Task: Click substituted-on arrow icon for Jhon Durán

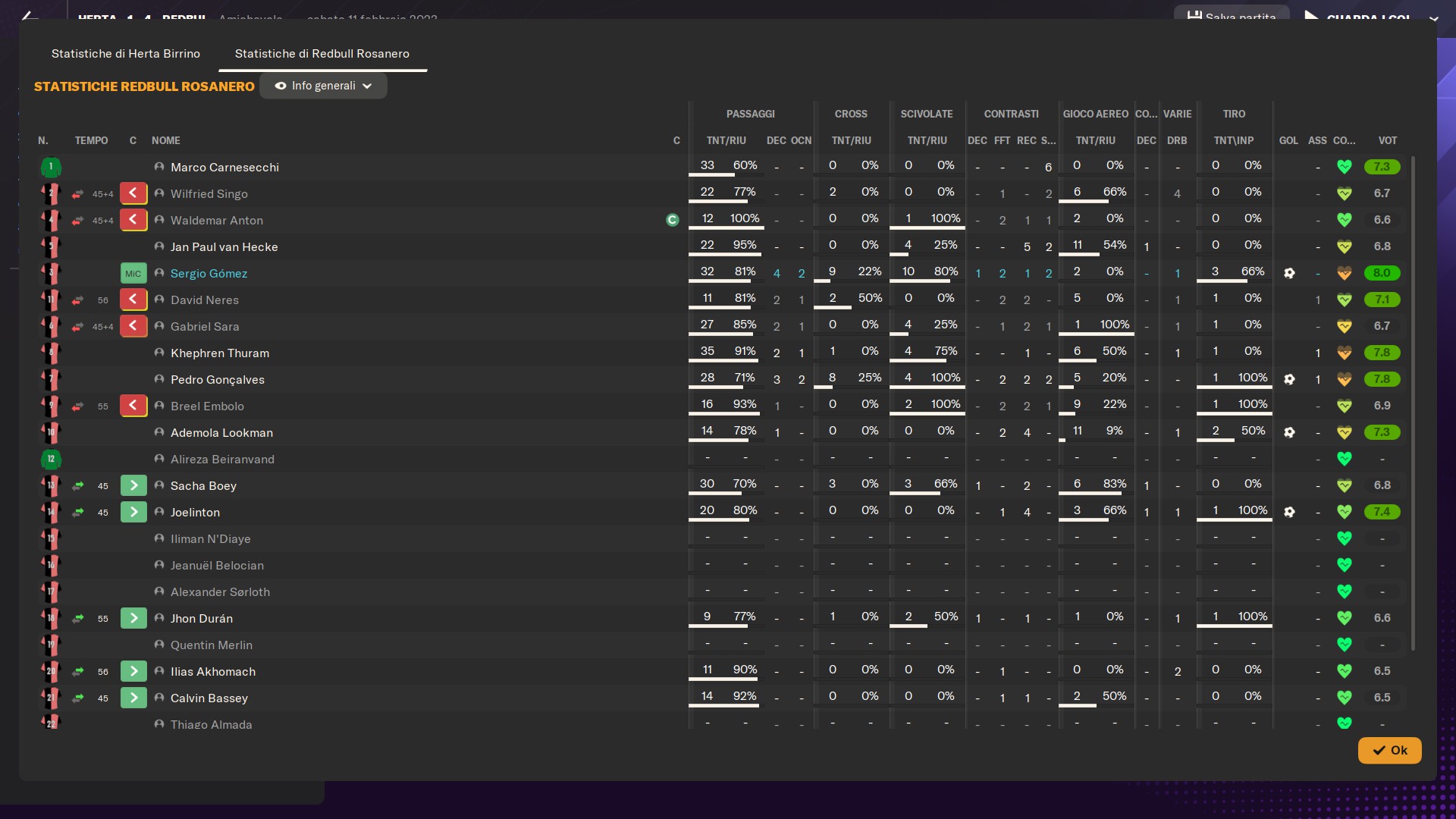Action: point(133,618)
